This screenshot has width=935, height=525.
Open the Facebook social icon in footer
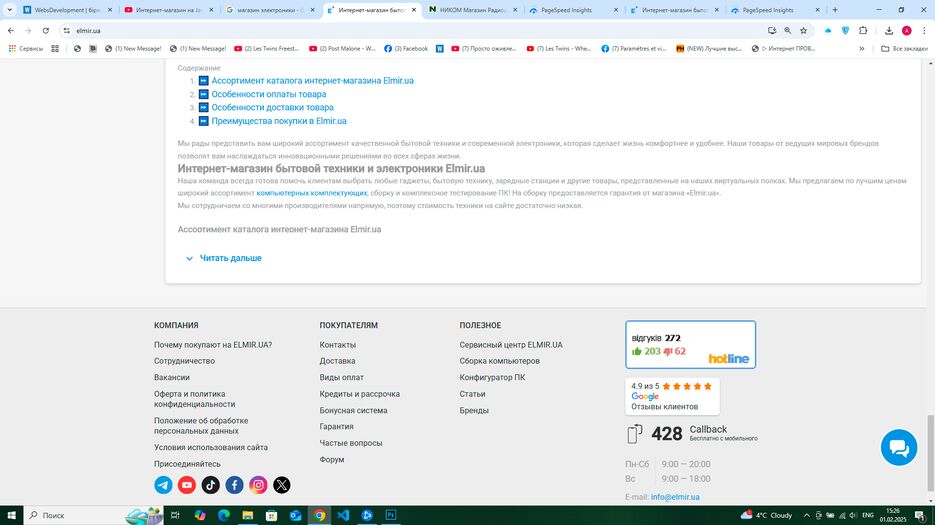(234, 485)
